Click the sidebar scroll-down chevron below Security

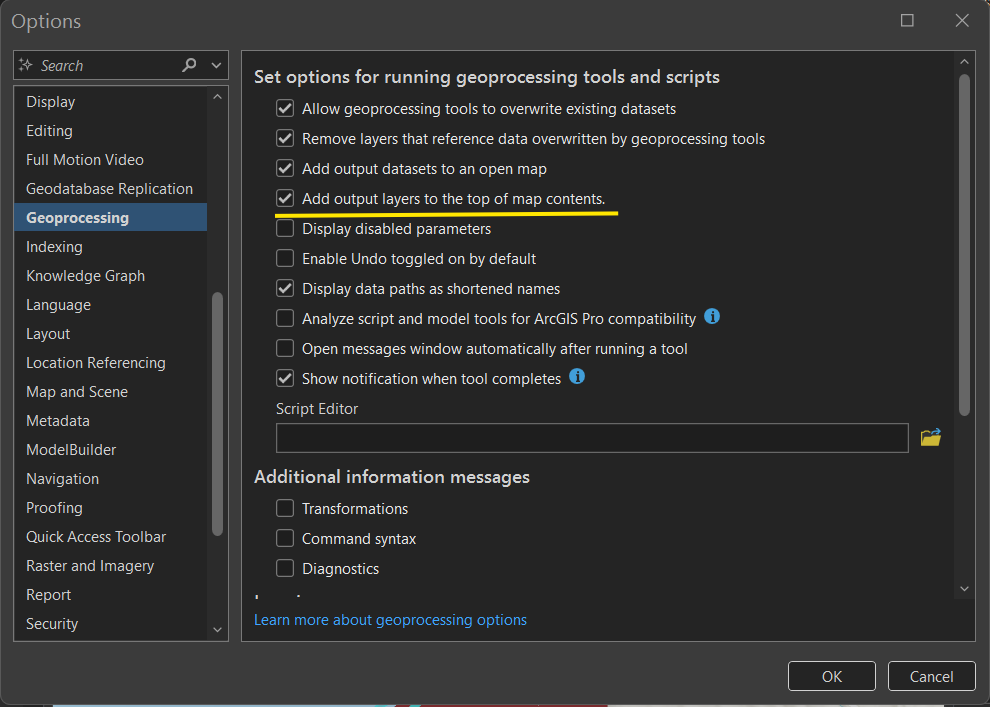pyautogui.click(x=217, y=629)
